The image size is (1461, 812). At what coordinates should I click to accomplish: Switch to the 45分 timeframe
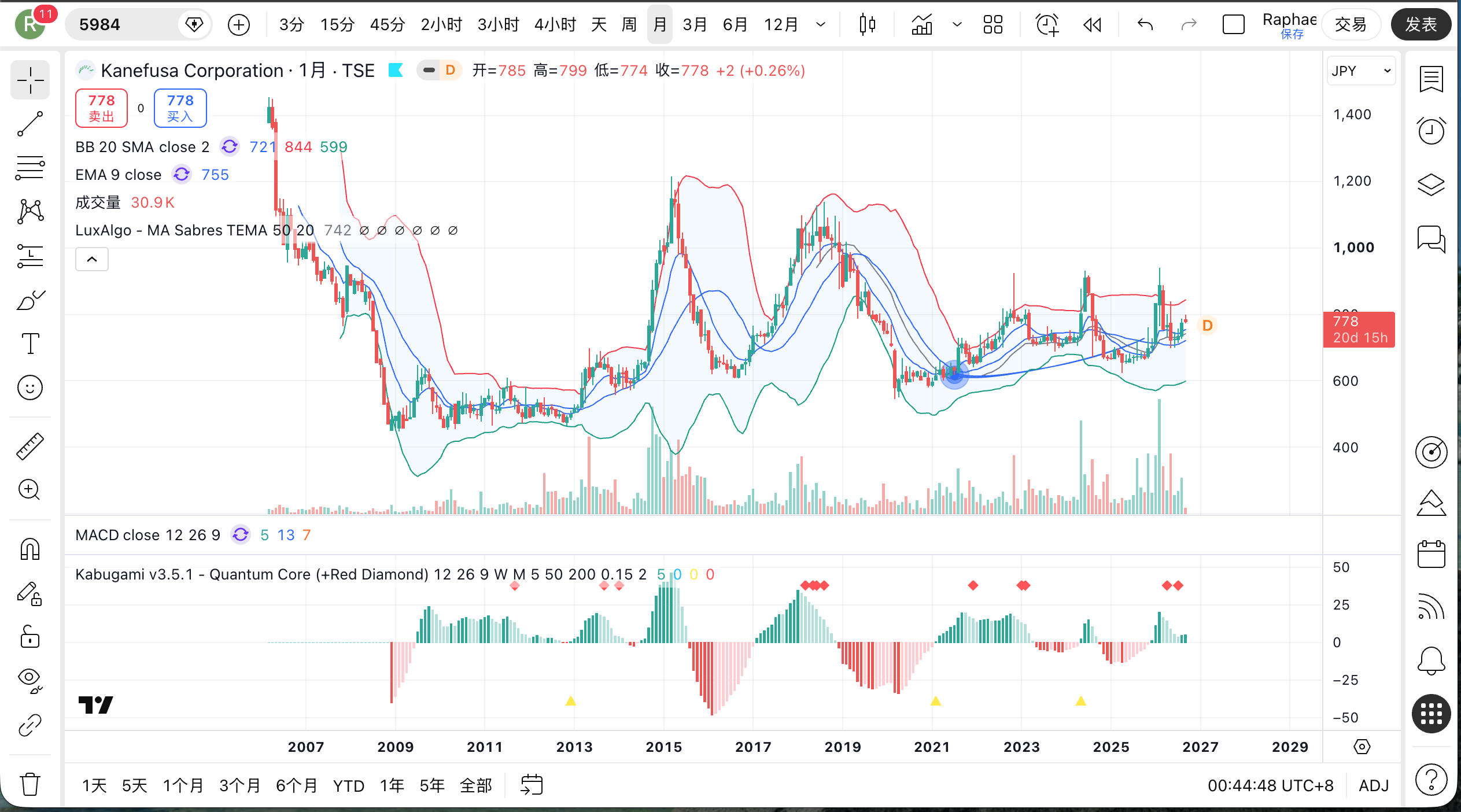click(388, 24)
